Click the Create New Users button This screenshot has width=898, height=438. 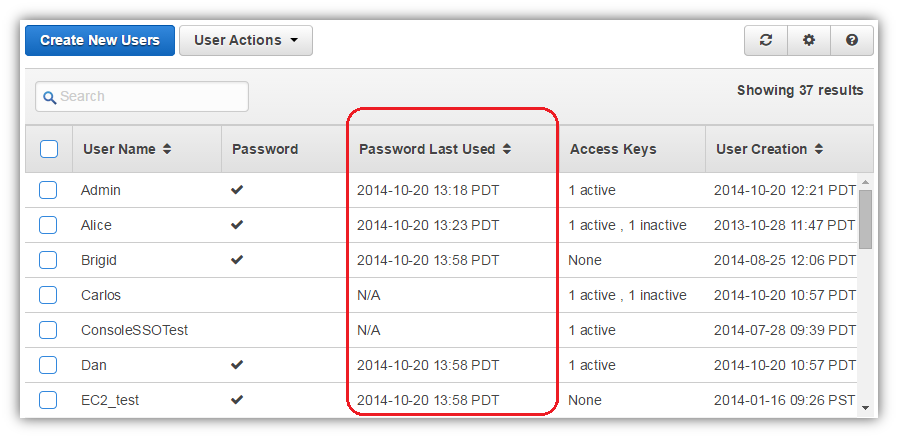(x=100, y=41)
